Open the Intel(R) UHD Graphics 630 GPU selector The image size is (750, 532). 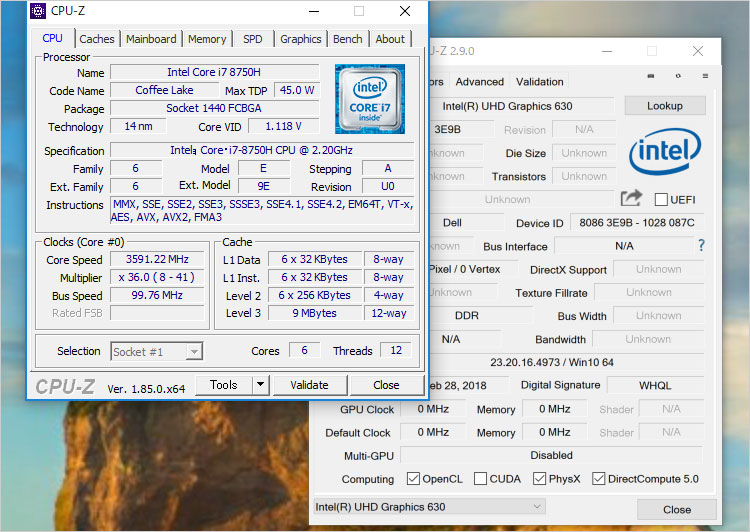[x=429, y=507]
